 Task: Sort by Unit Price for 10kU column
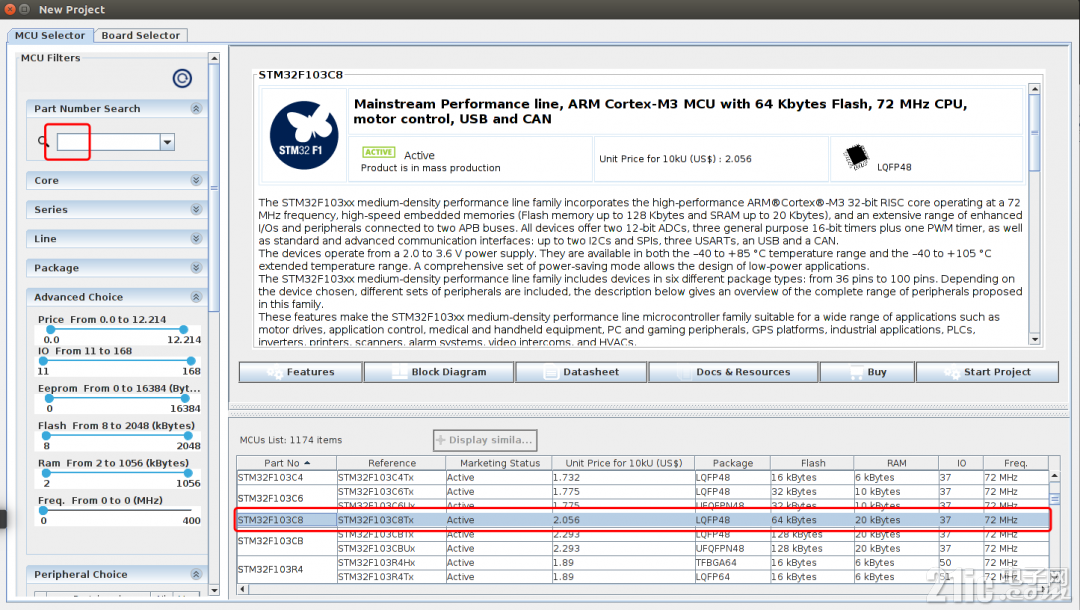pos(623,463)
